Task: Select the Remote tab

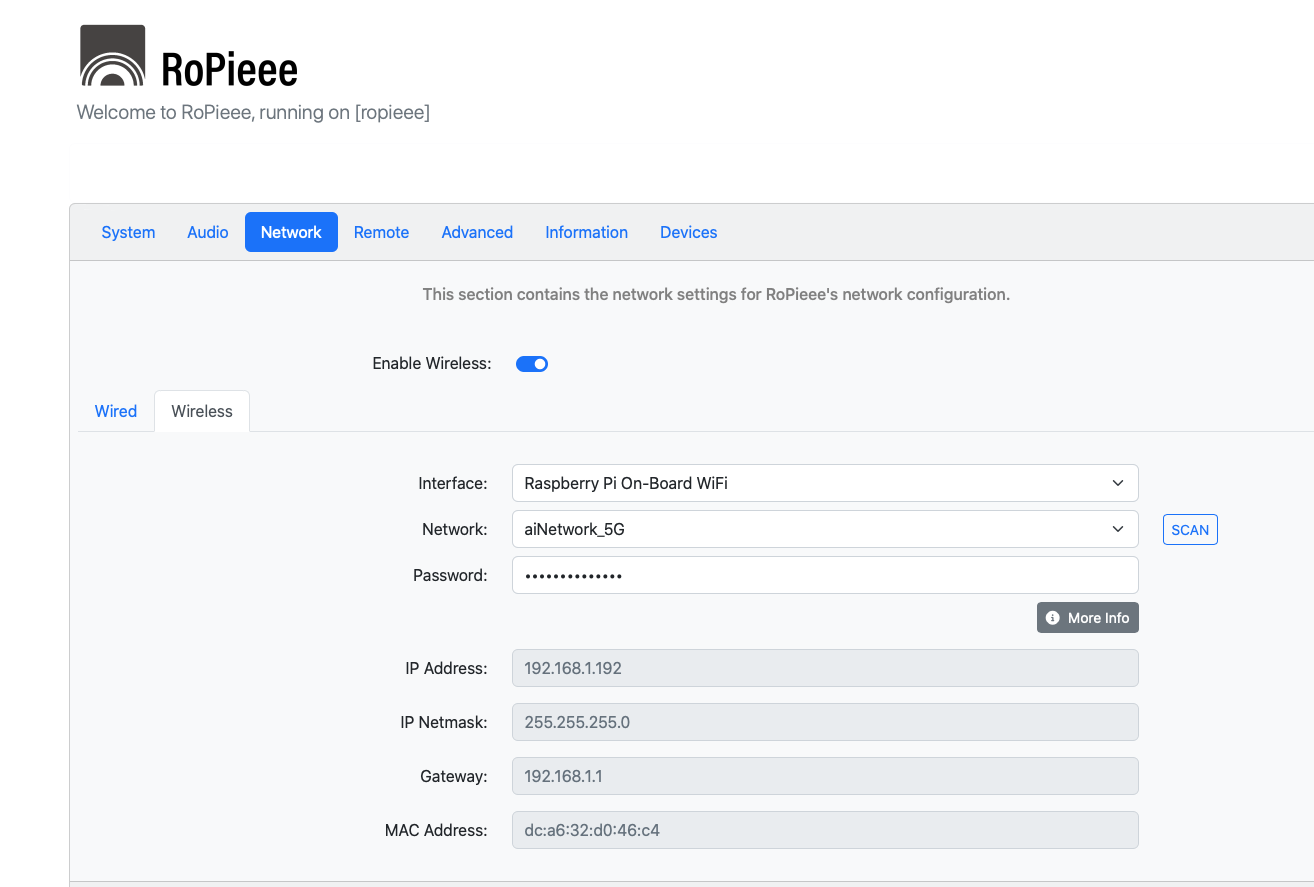Action: (x=381, y=232)
